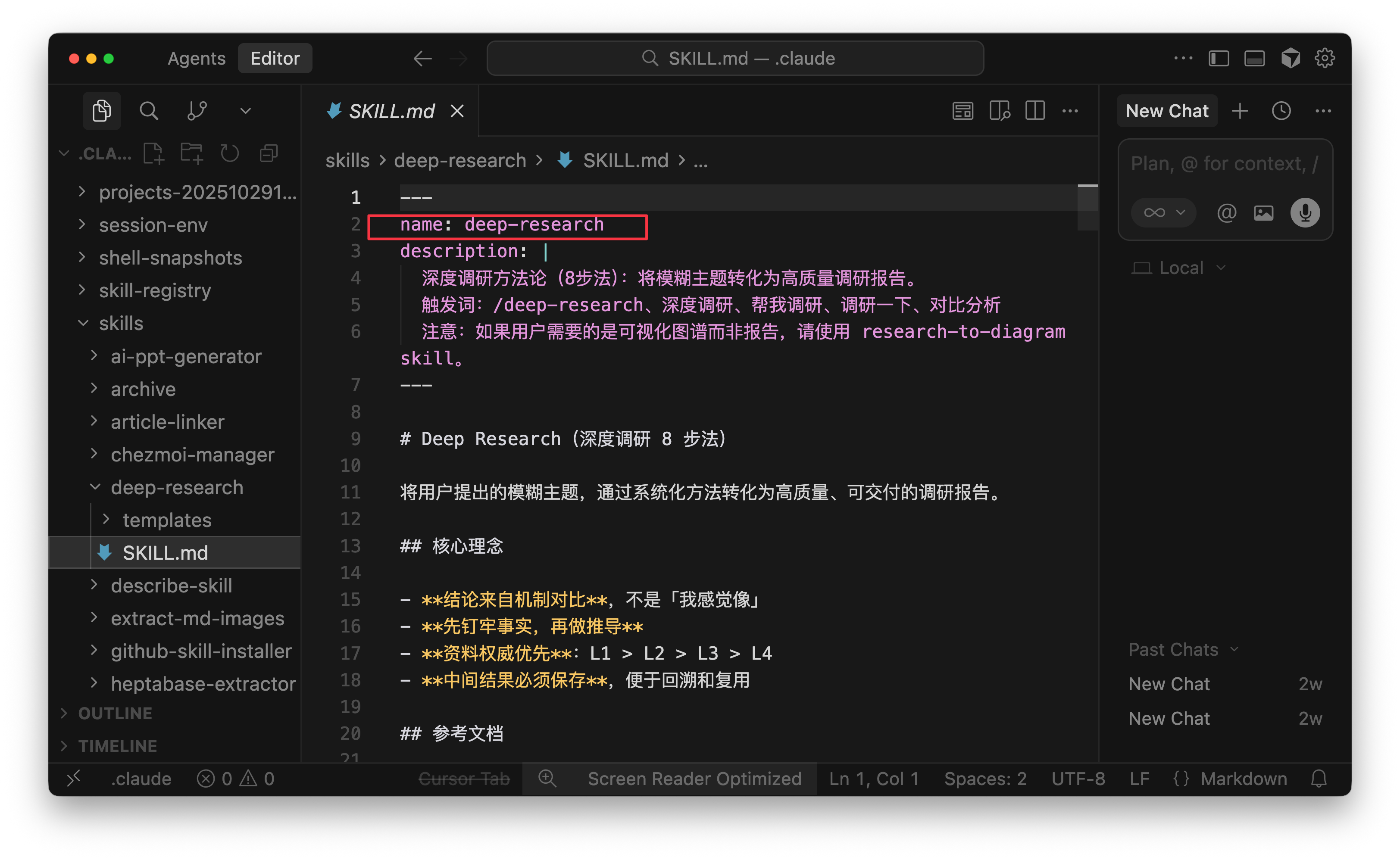Toggle Cursor Tab in status bar

click(x=464, y=778)
